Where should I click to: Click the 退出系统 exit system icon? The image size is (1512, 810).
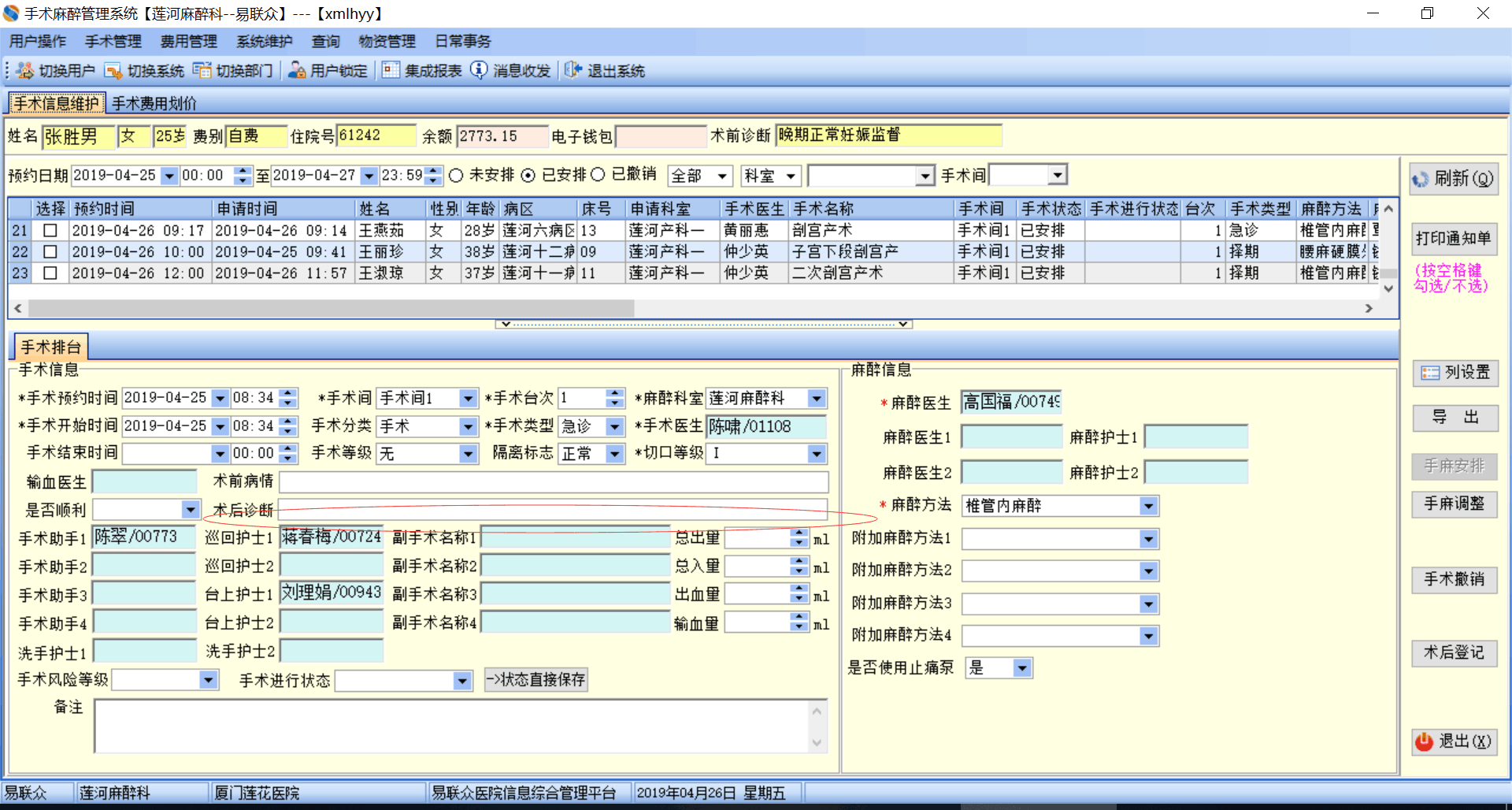[x=573, y=71]
